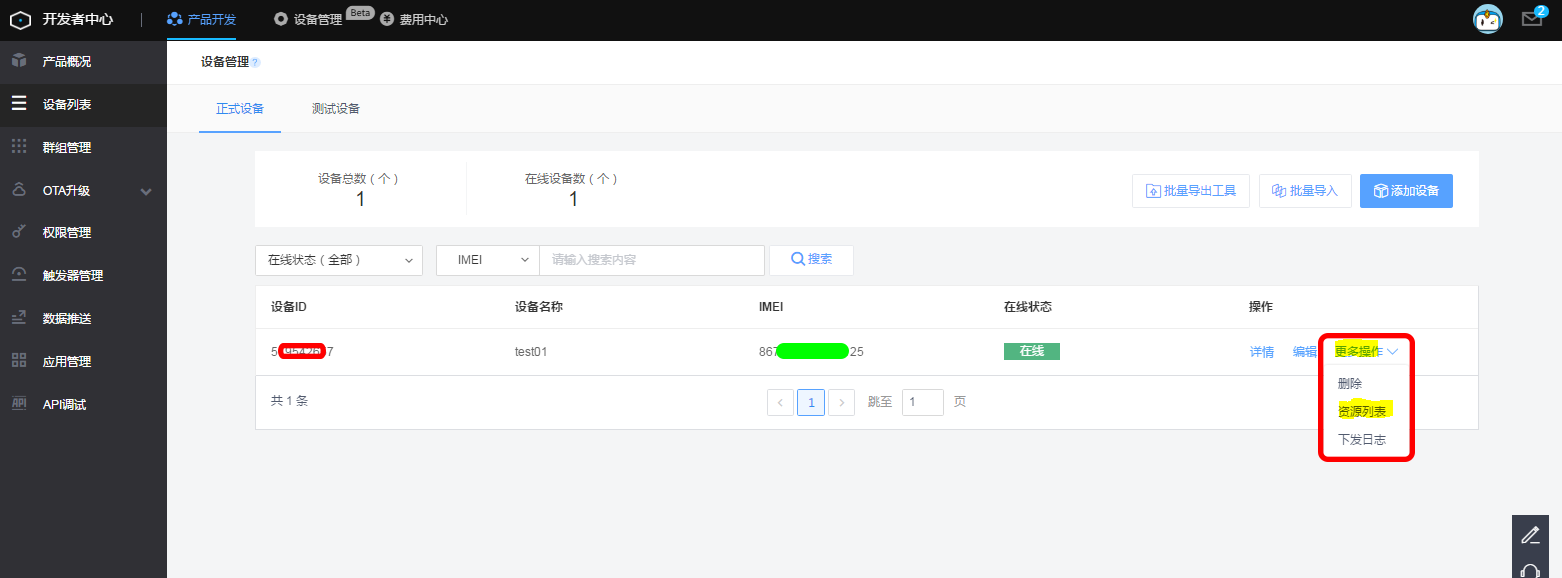Select the 数据推送 sidebar icon
This screenshot has width=1562, height=578.
coord(18,317)
